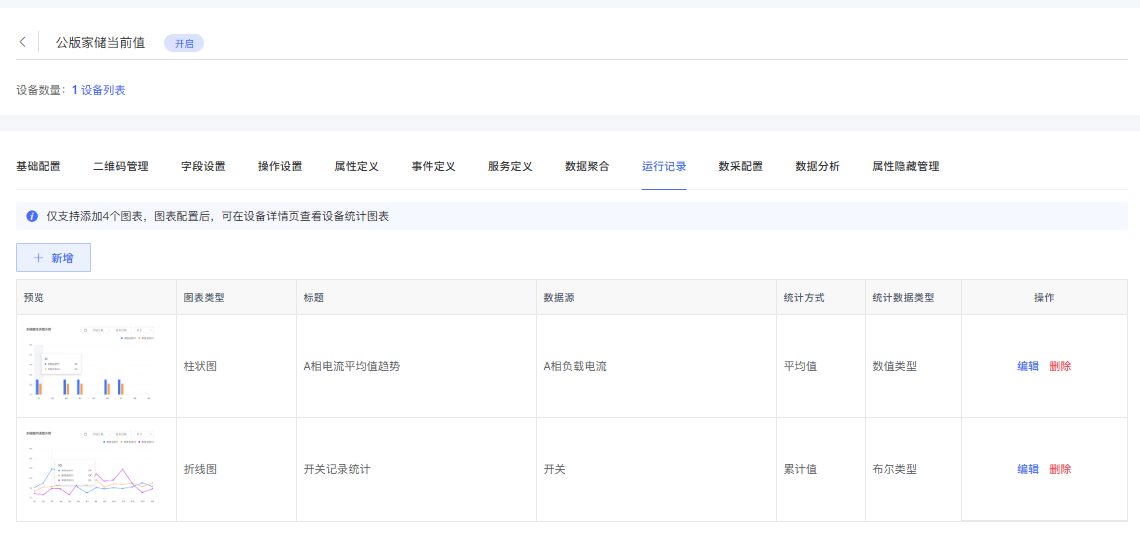This screenshot has height=537, width=1140.
Task: Click the blue info icon in notice
Action: (32, 216)
